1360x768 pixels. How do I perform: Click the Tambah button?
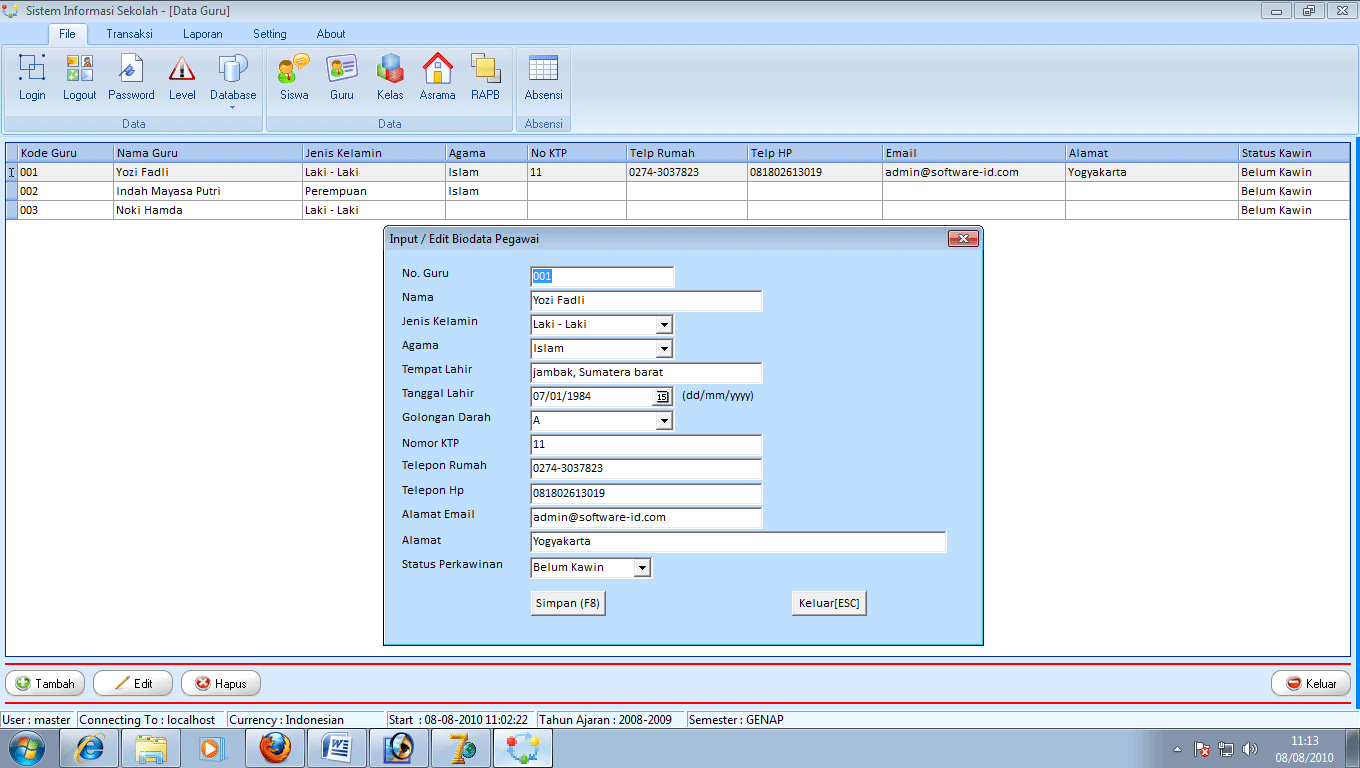pyautogui.click(x=45, y=684)
